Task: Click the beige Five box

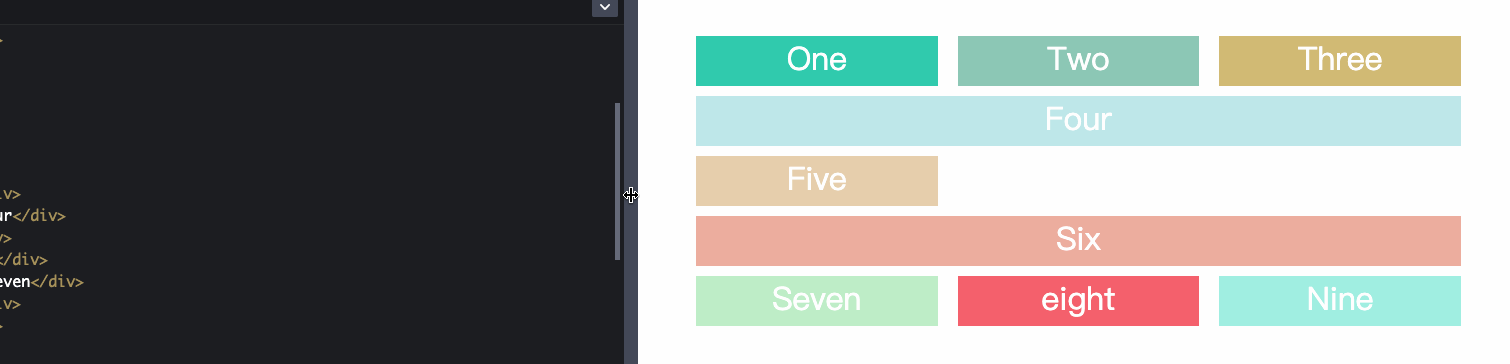Action: (x=816, y=181)
